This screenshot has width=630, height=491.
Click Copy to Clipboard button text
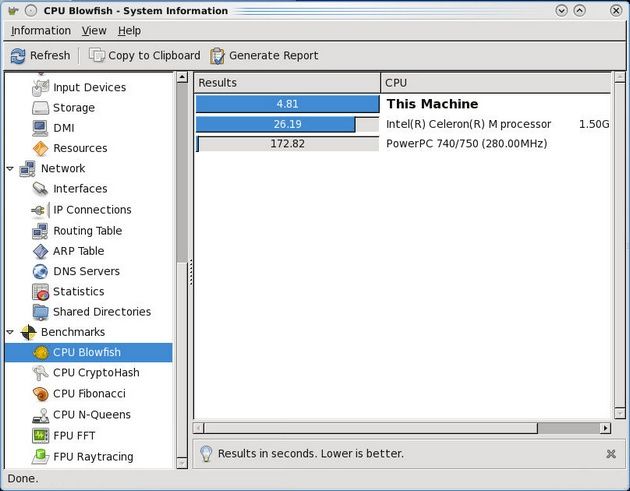[x=154, y=55]
